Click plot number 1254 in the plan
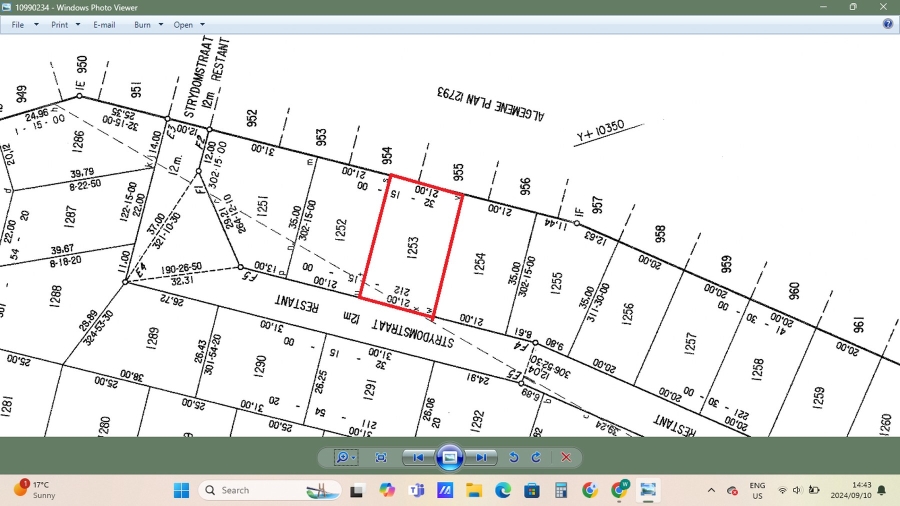900x506 pixels. [x=479, y=264]
